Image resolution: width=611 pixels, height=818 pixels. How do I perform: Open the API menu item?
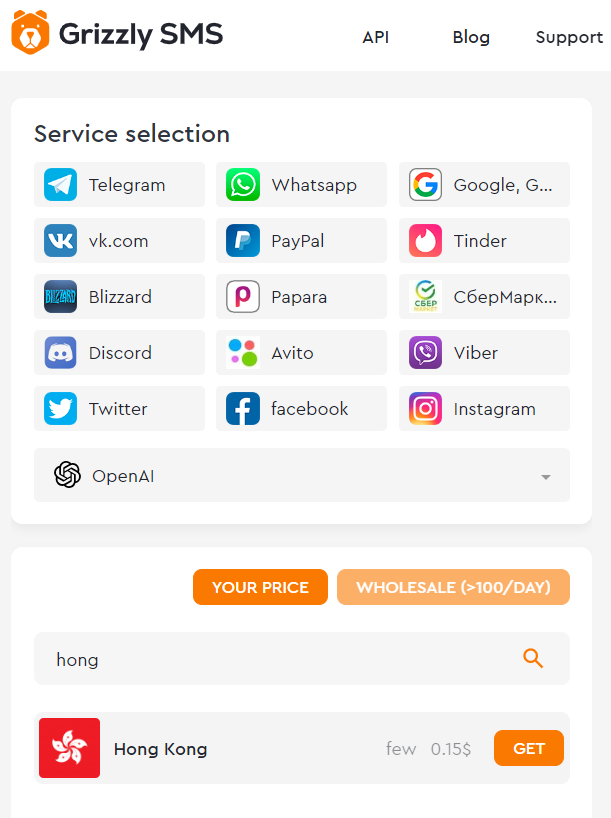[x=376, y=37]
